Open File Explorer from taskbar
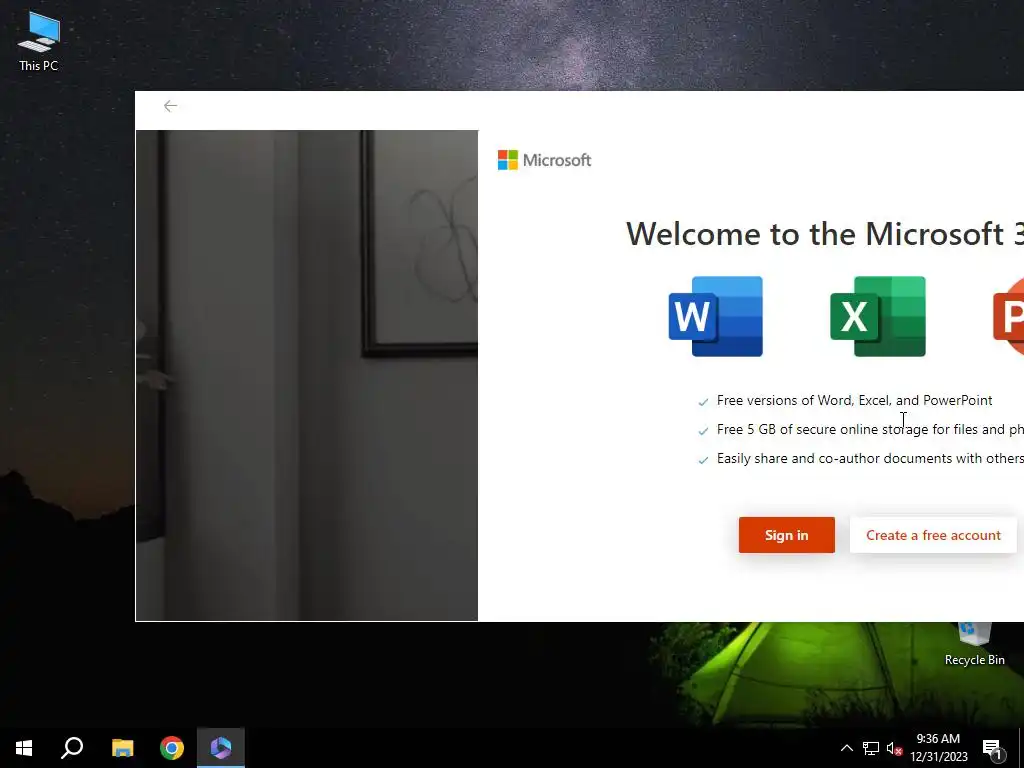The height and width of the screenshot is (768, 1024). coord(122,748)
